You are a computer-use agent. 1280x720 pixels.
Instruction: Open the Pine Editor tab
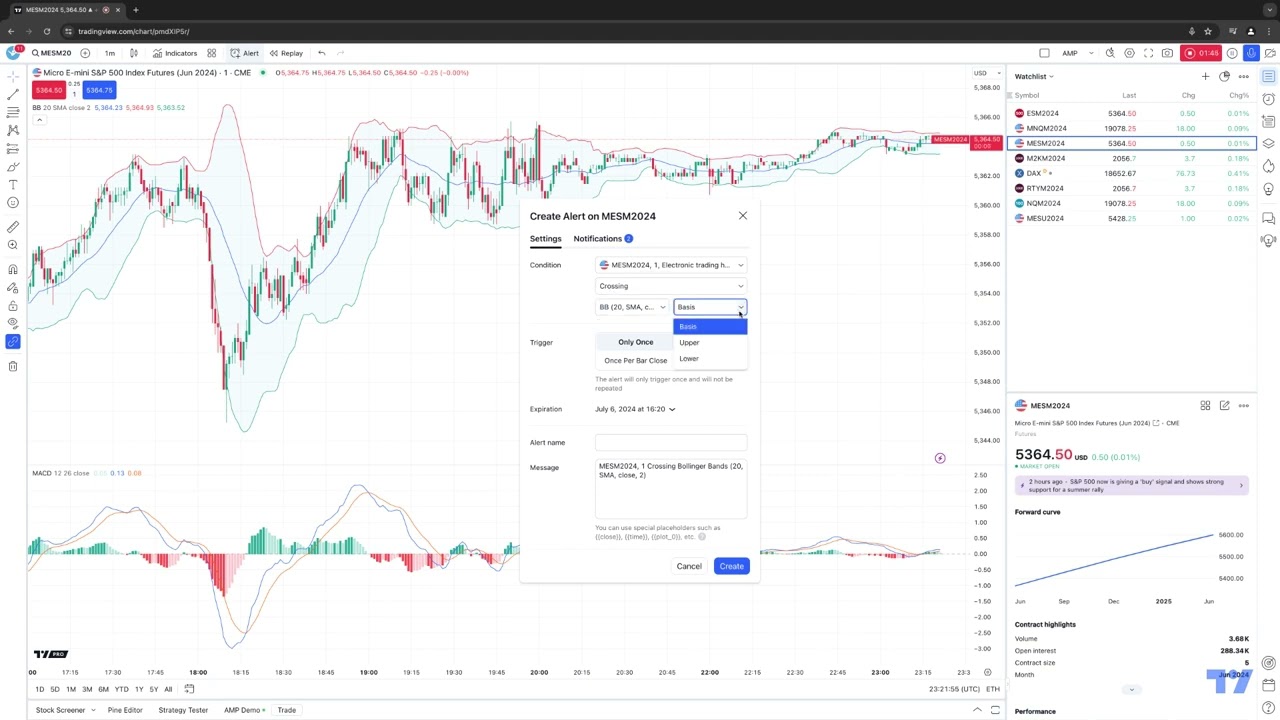tap(125, 710)
